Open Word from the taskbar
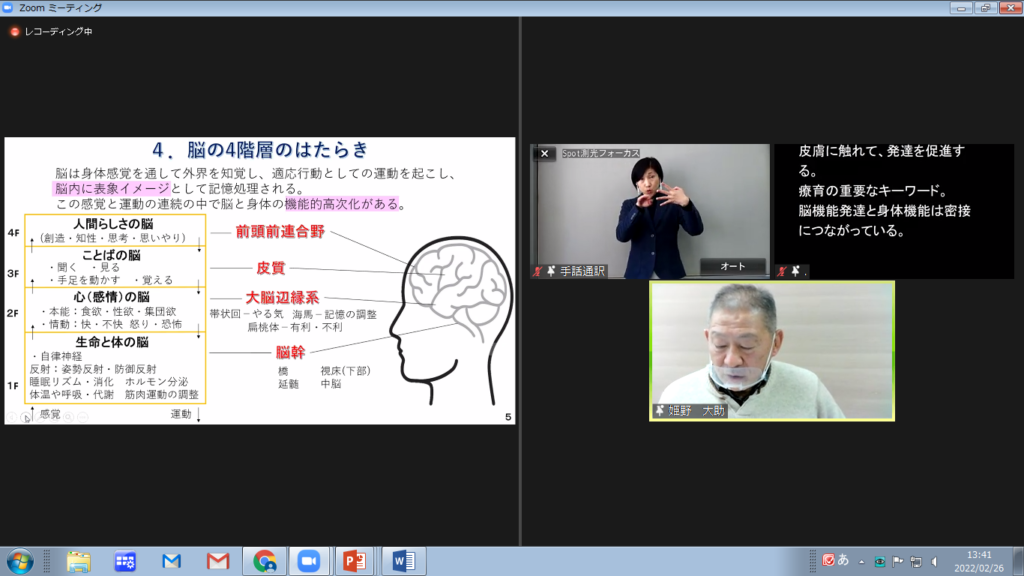 click(x=403, y=561)
